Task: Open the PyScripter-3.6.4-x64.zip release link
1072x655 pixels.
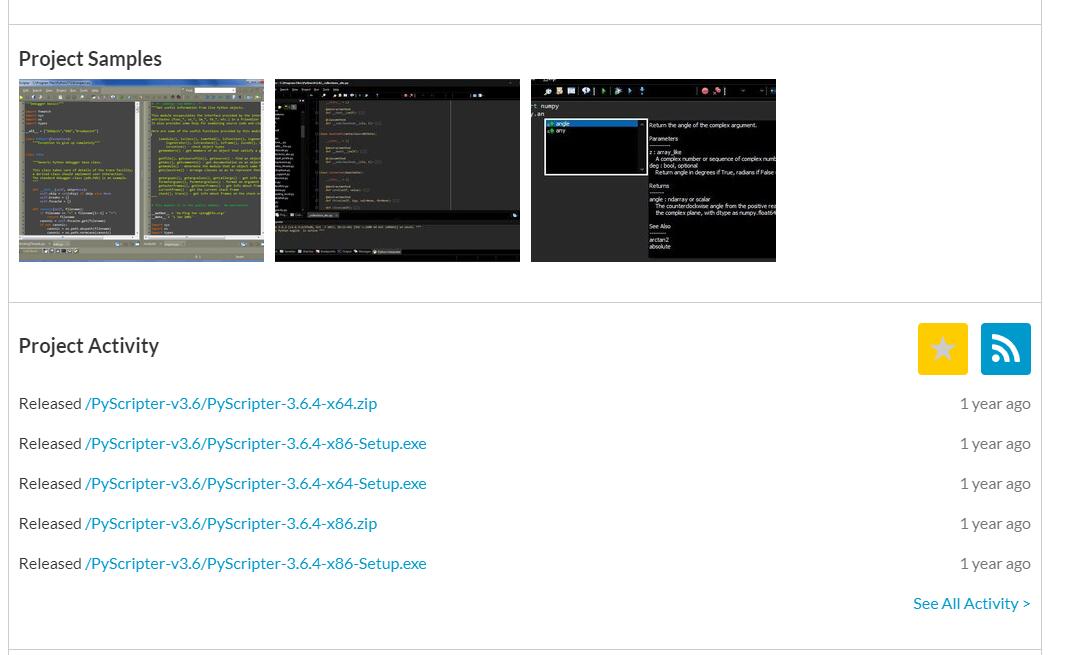Action: (x=231, y=403)
